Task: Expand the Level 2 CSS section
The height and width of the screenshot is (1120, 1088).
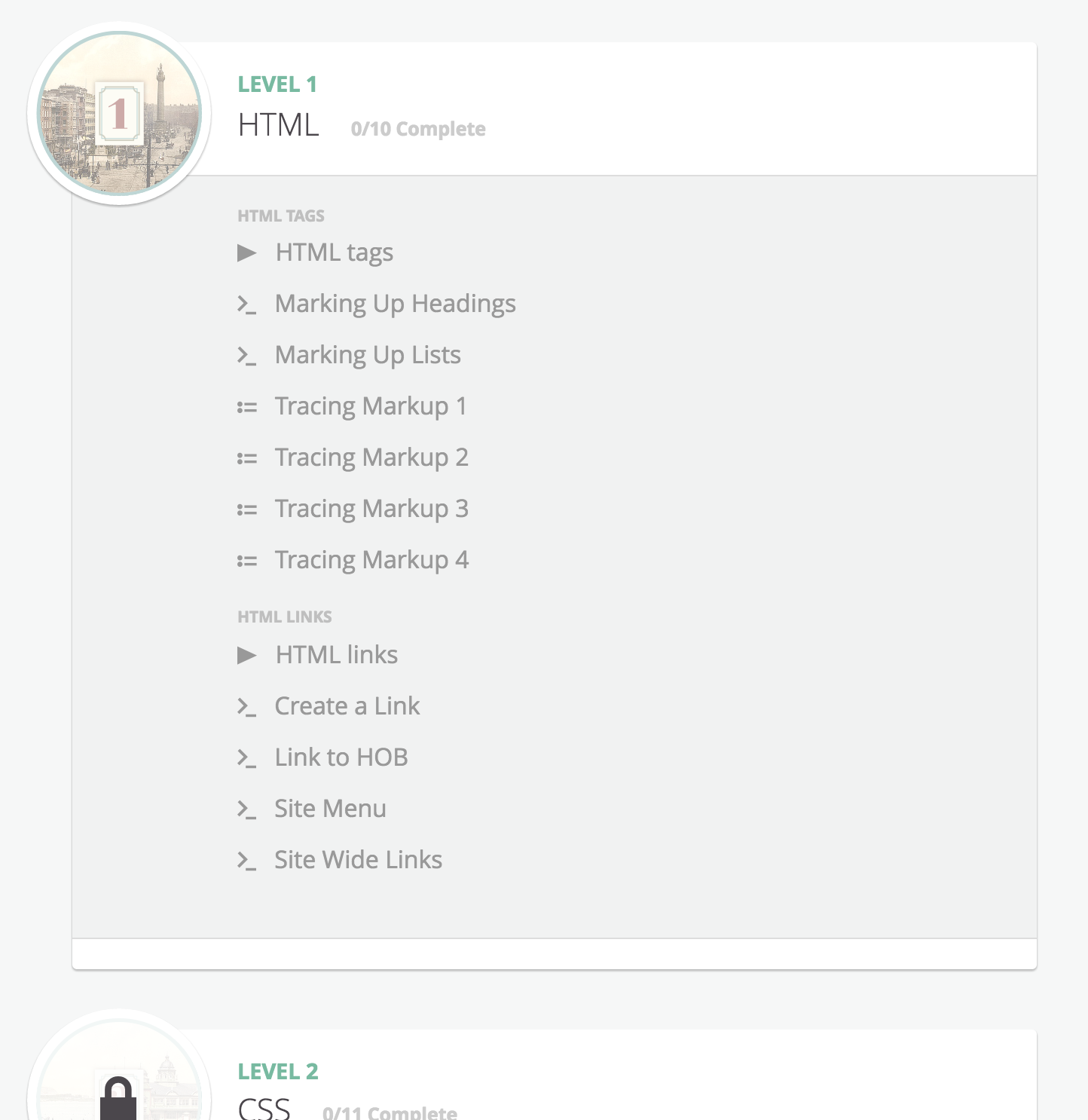Action: pos(264,1108)
